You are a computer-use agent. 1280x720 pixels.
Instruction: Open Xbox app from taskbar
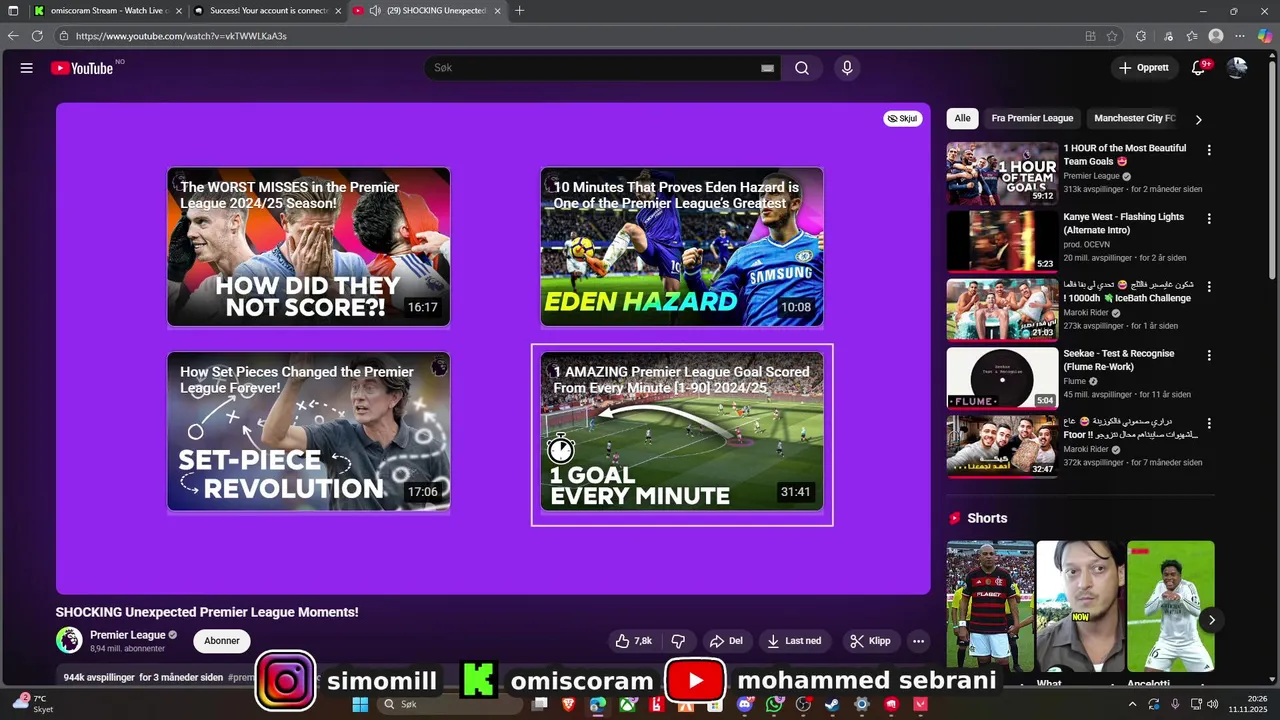coord(628,704)
